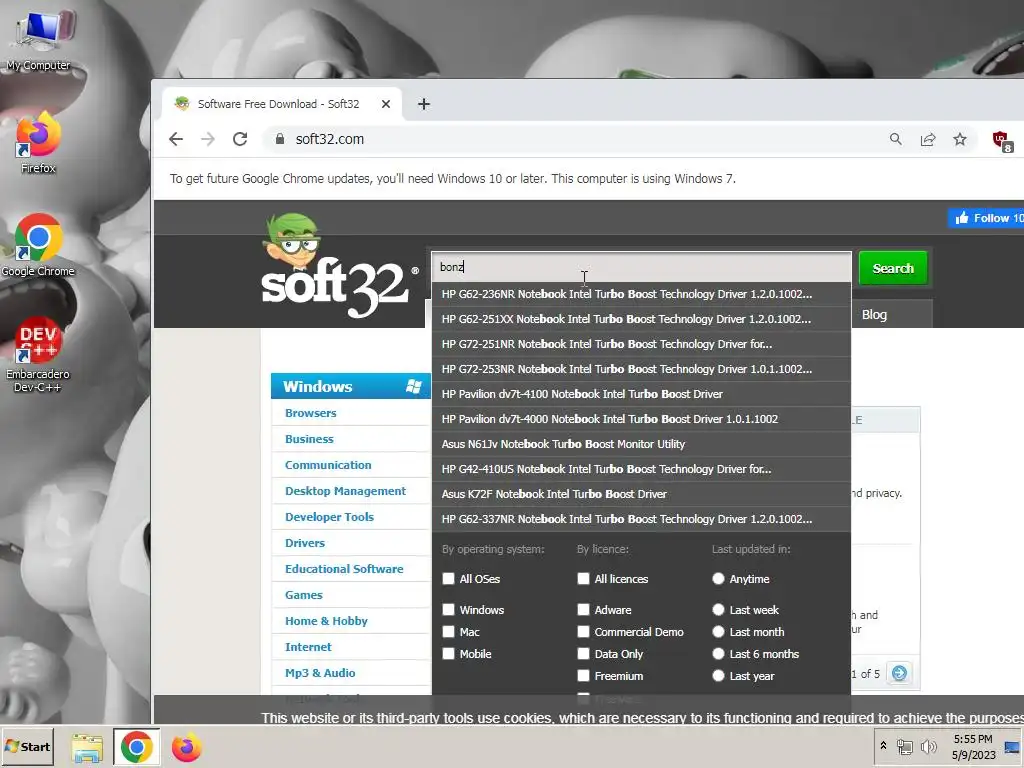Image resolution: width=1024 pixels, height=768 pixels.
Task: Click the volume speaker tray icon
Action: point(928,746)
